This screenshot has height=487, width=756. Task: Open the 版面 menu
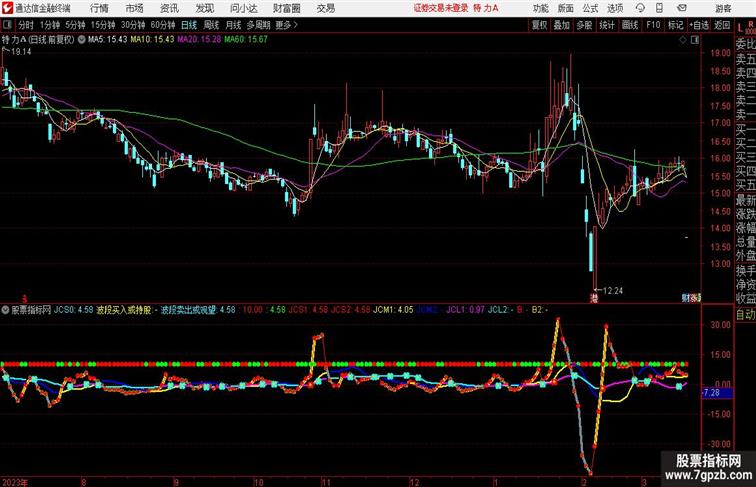[x=565, y=8]
